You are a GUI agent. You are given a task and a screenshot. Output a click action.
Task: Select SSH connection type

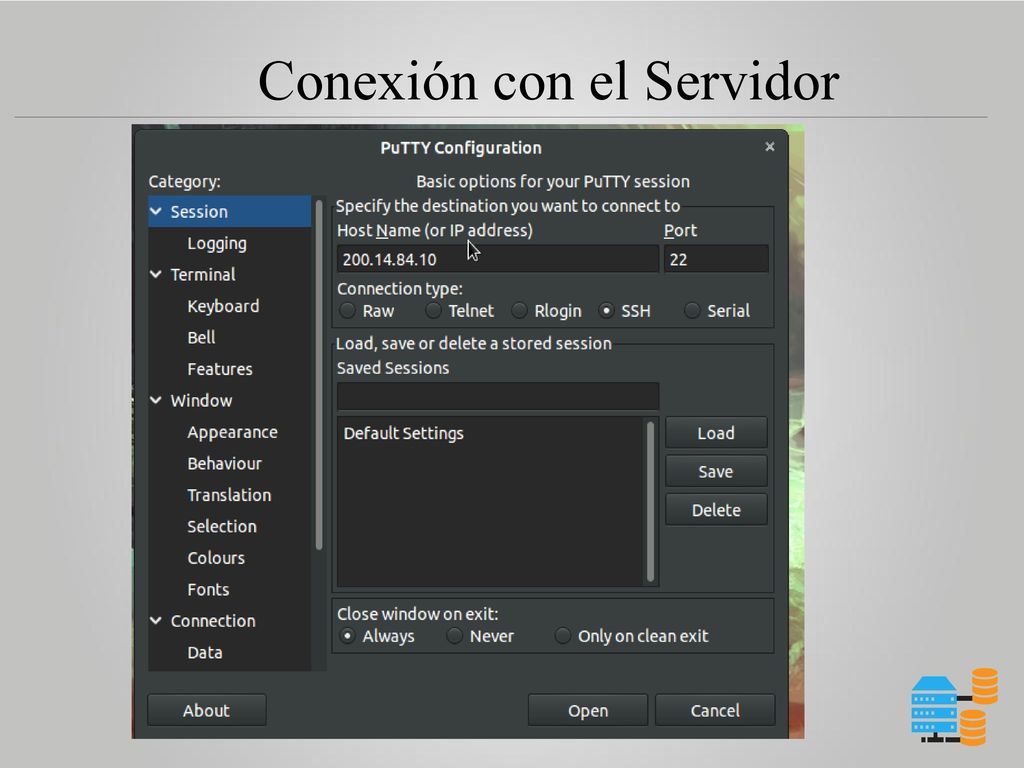[607, 310]
